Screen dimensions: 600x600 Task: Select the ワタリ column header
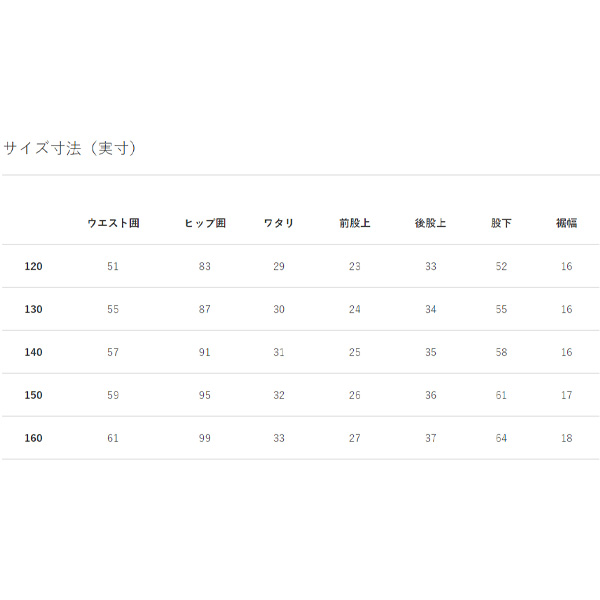click(279, 223)
